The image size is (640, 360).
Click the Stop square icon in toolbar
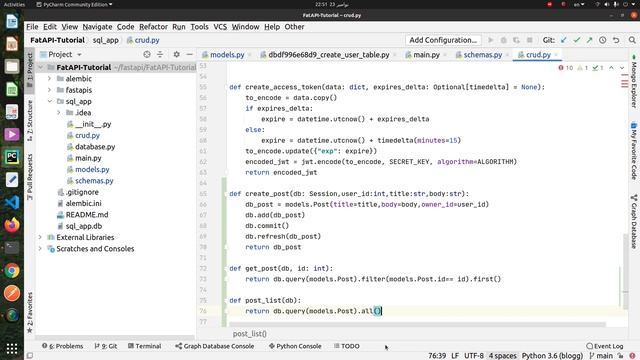coord(529,40)
